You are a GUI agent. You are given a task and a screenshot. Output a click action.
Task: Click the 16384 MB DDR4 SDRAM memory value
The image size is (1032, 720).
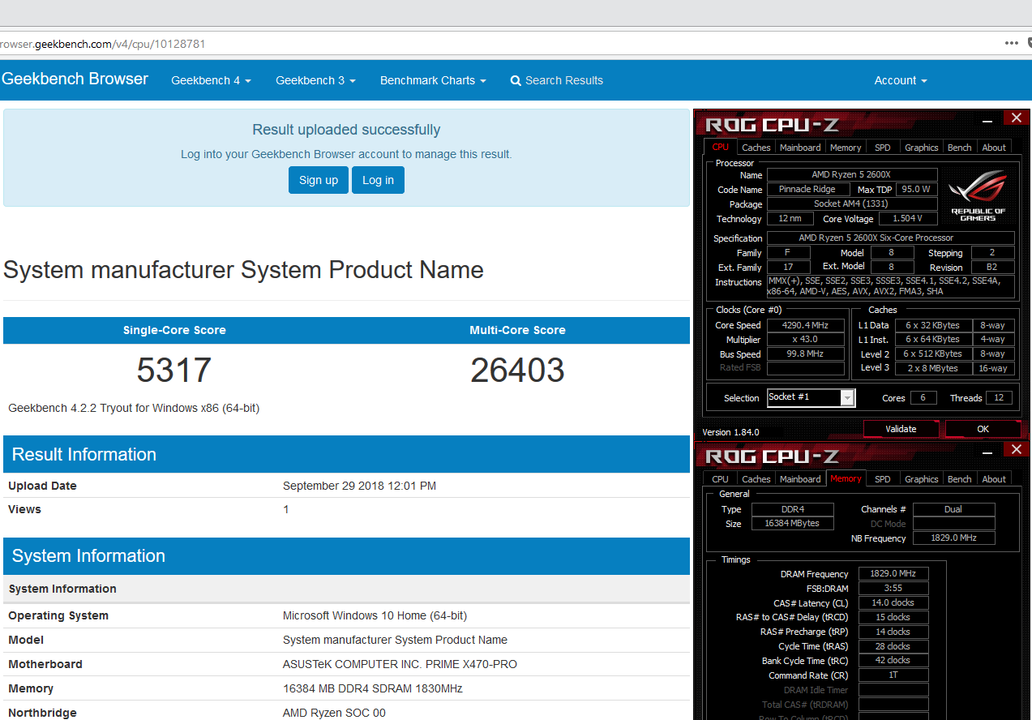click(x=373, y=688)
